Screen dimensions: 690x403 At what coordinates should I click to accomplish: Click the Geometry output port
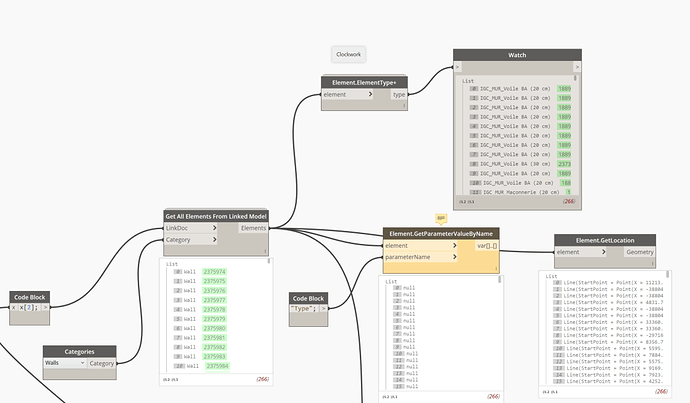[x=640, y=252]
